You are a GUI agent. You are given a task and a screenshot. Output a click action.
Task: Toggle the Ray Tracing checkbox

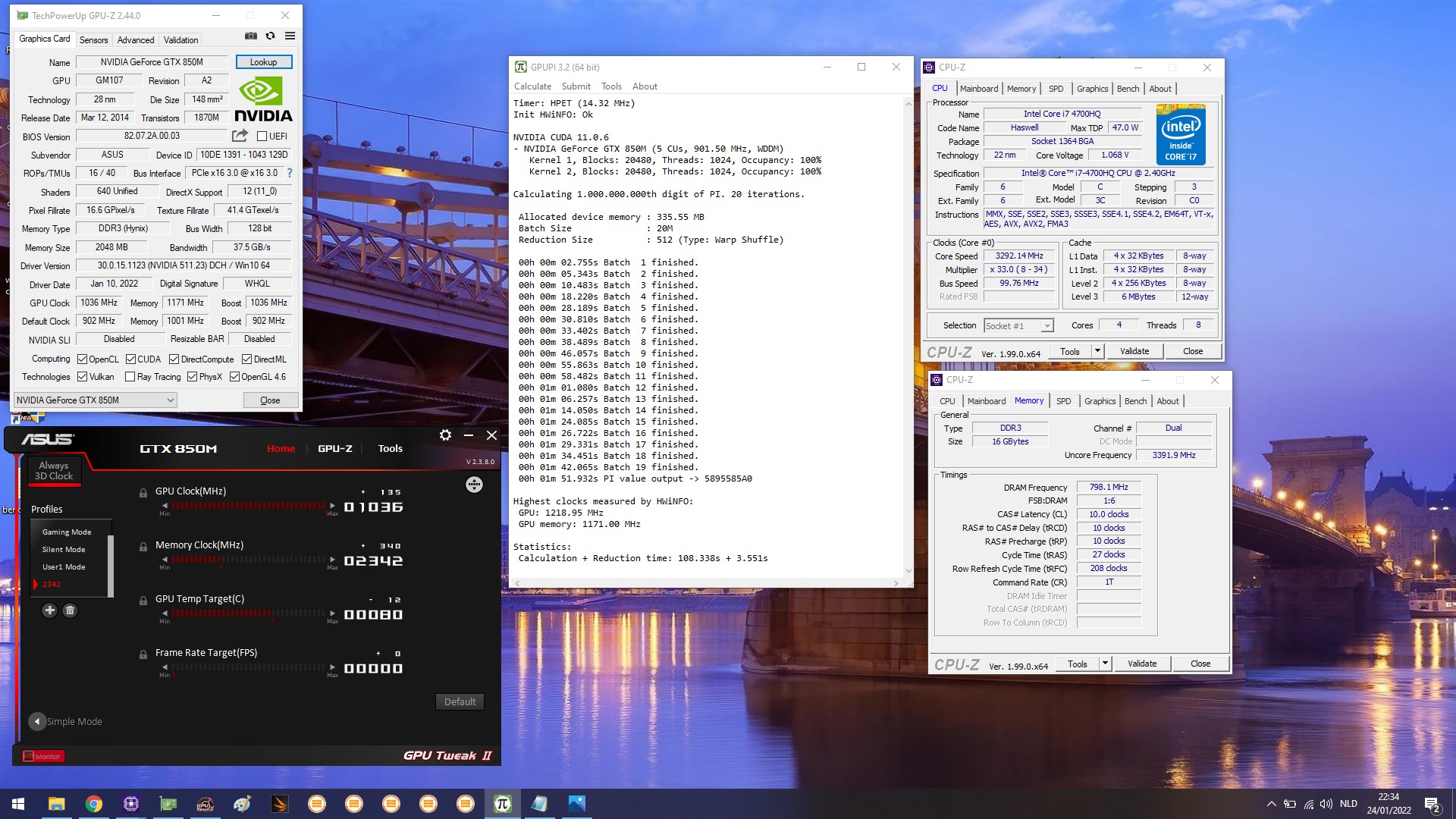(130, 377)
